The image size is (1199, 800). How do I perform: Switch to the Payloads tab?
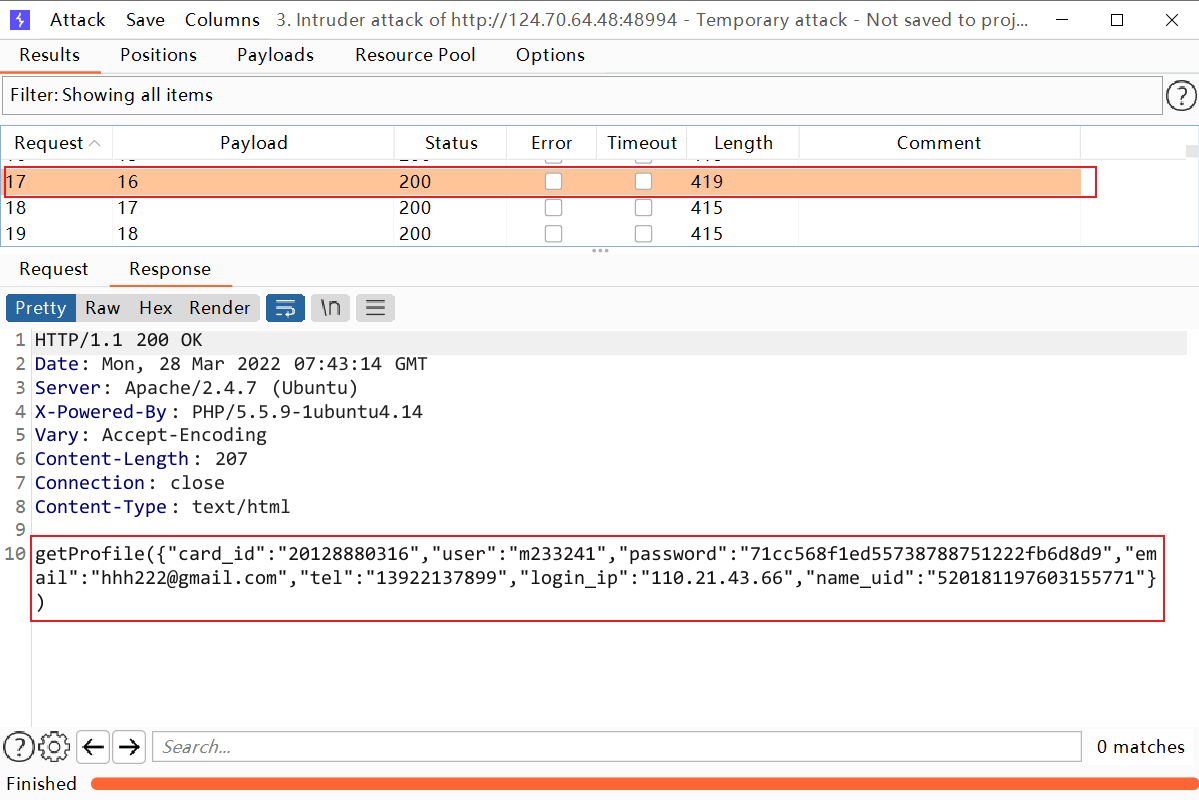(275, 55)
